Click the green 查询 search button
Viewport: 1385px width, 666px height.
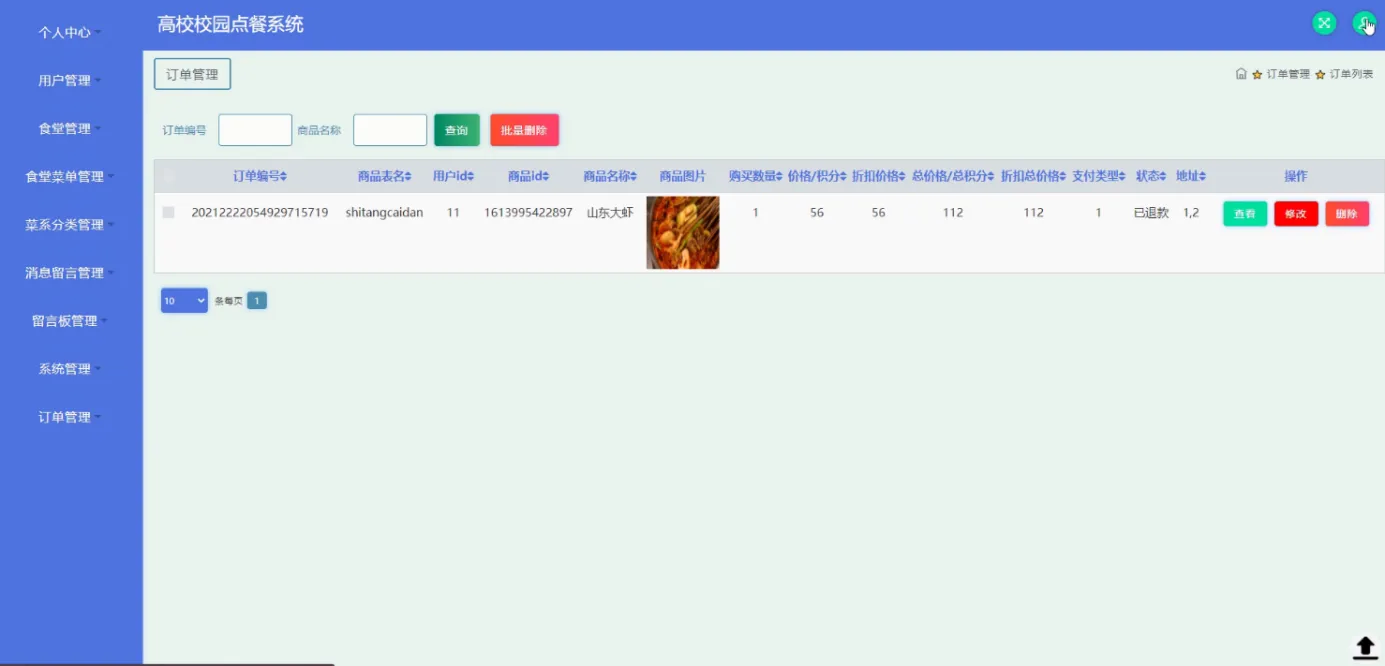coord(456,130)
